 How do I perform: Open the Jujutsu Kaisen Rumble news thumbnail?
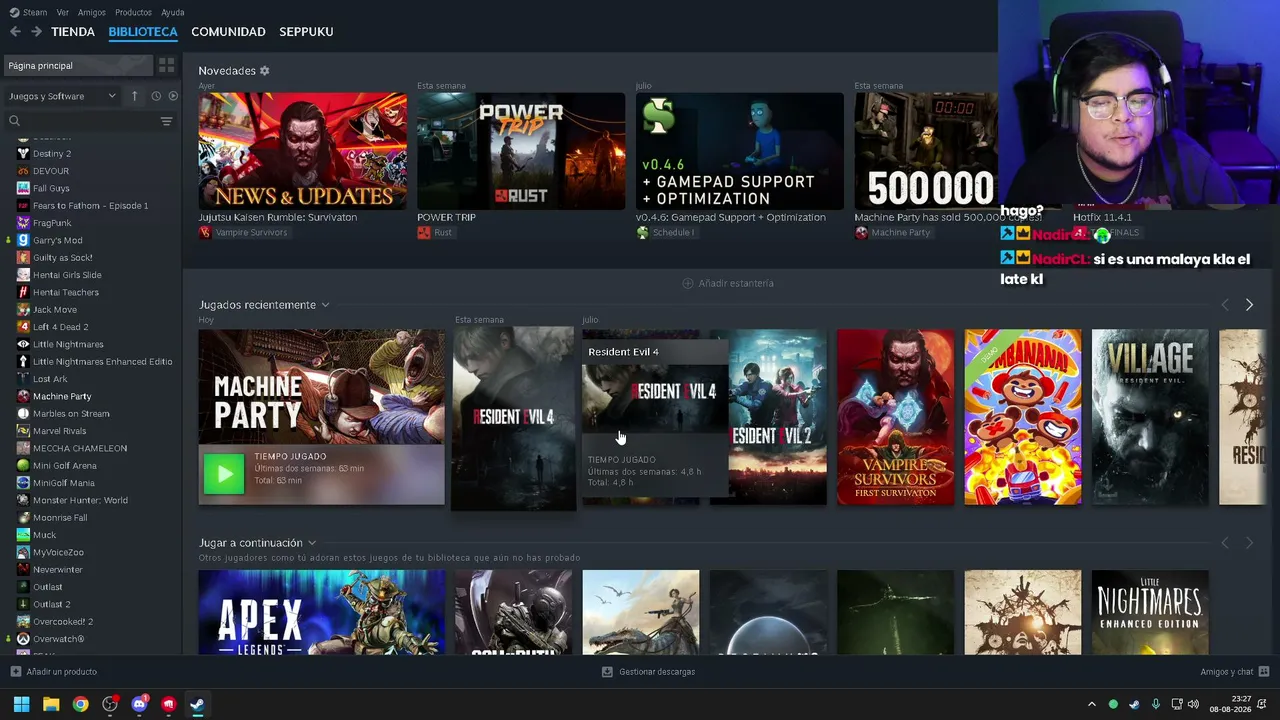point(302,151)
